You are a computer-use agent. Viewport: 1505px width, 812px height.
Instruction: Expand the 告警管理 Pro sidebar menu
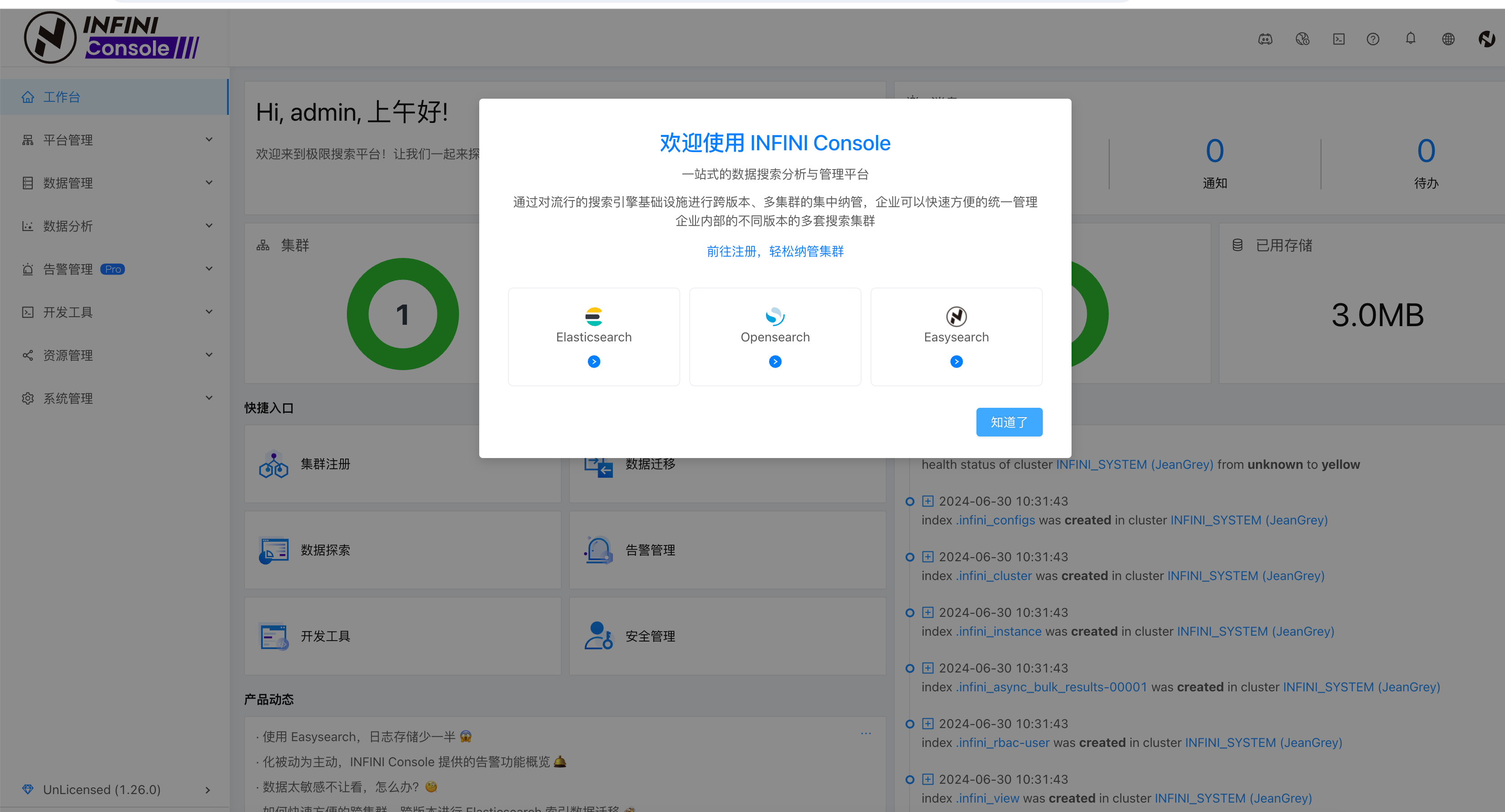point(115,269)
